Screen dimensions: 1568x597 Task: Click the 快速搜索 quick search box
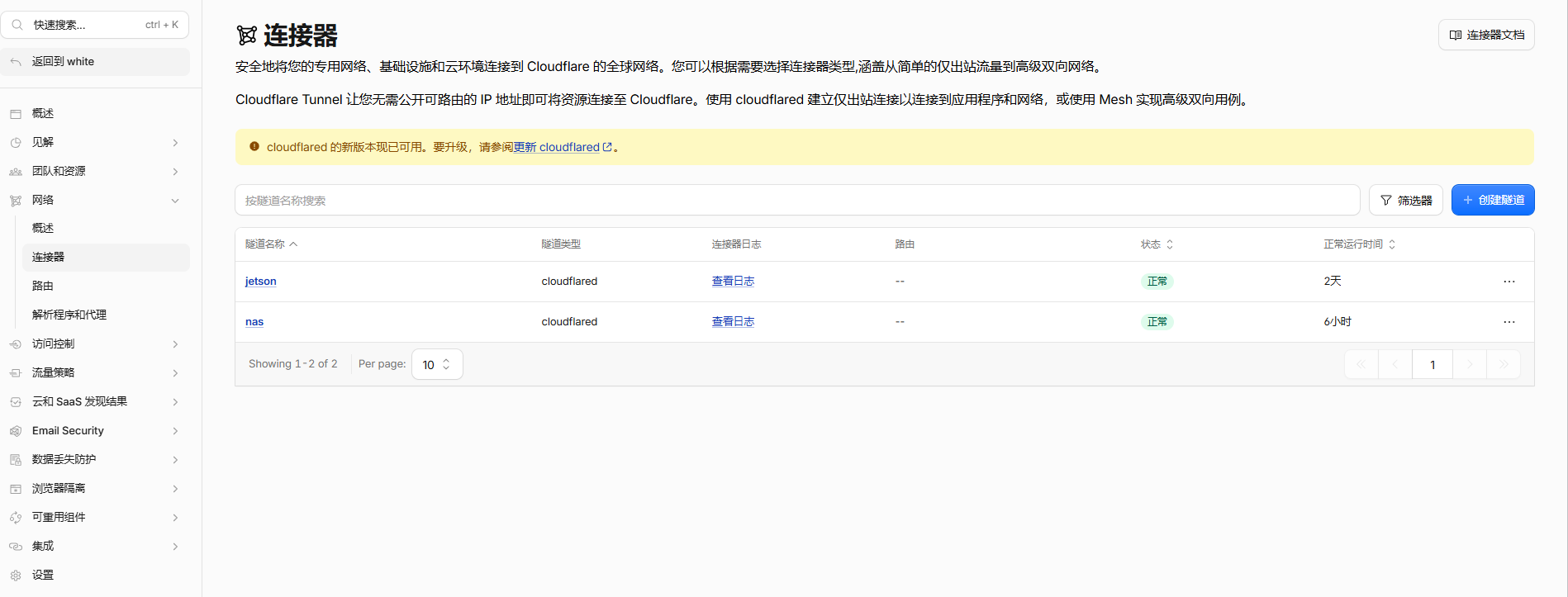click(x=95, y=25)
